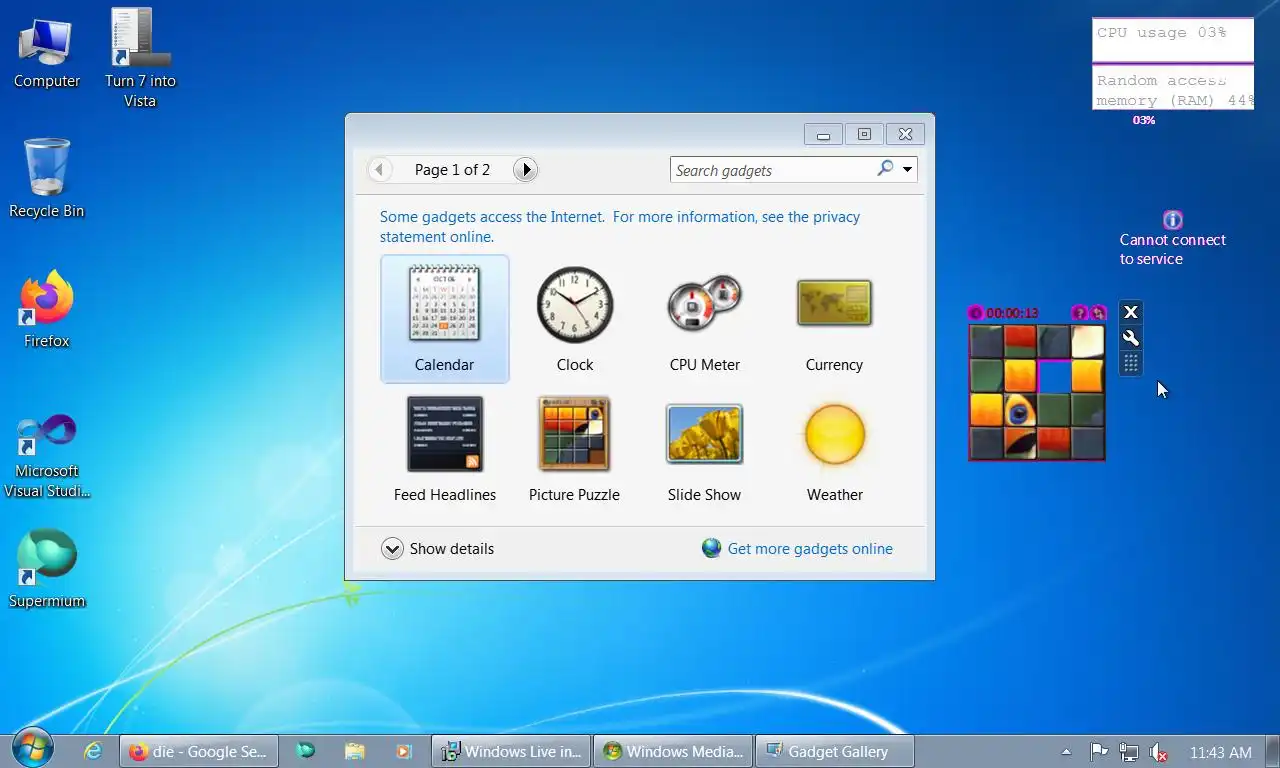Screen dimensions: 1280x768
Task: Open Get more gadgets online link
Action: pyautogui.click(x=797, y=549)
